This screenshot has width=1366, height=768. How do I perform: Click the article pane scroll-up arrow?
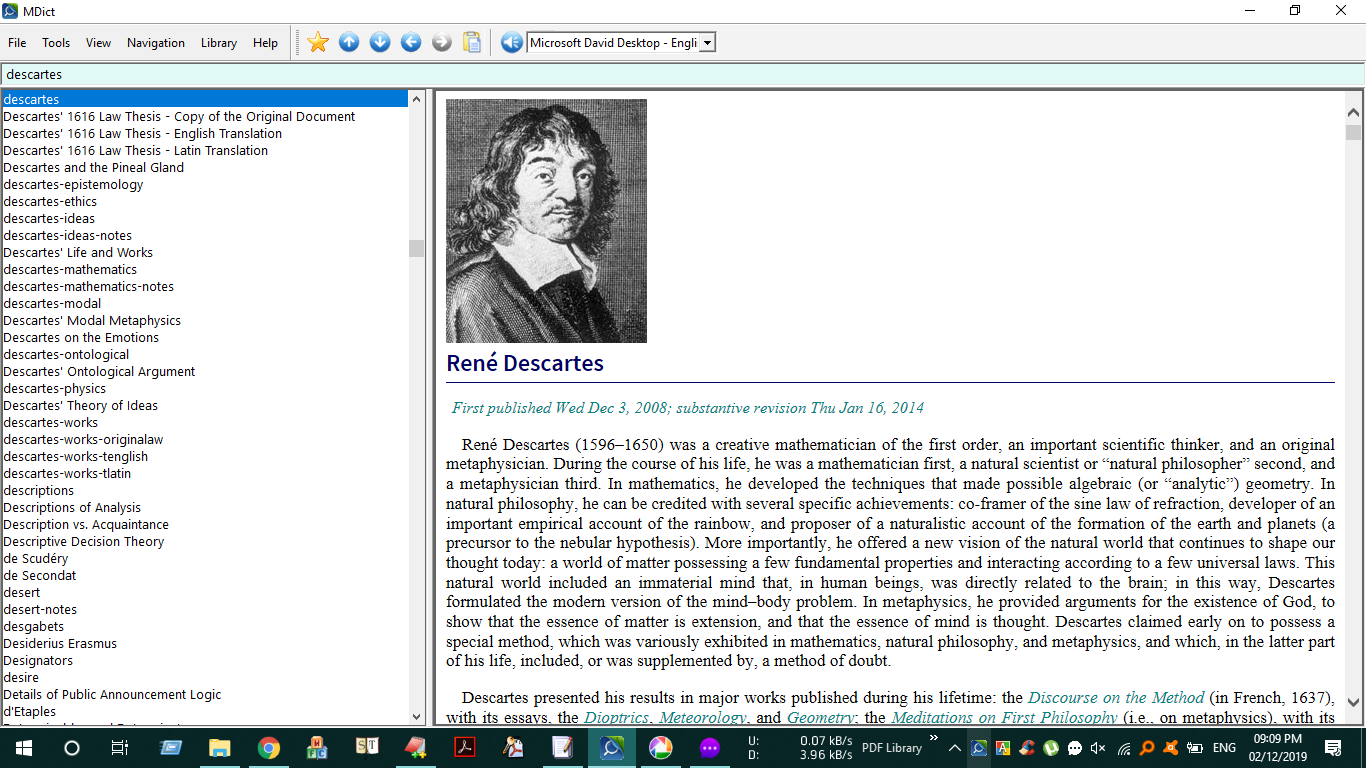[1354, 113]
